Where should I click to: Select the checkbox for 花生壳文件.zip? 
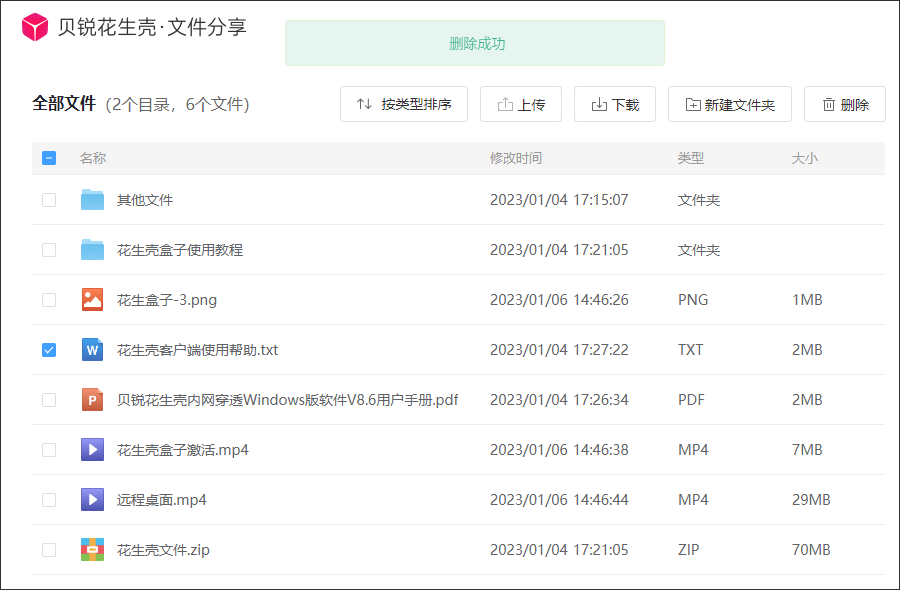click(49, 550)
